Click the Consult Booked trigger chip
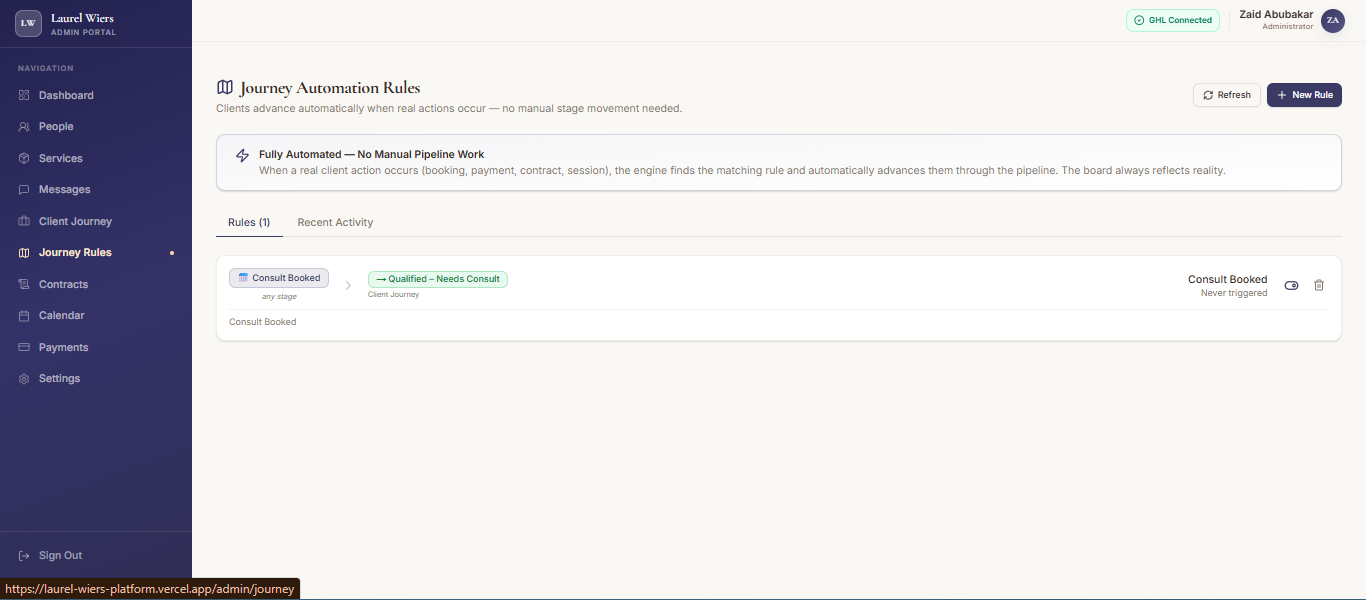This screenshot has width=1366, height=600. click(279, 278)
